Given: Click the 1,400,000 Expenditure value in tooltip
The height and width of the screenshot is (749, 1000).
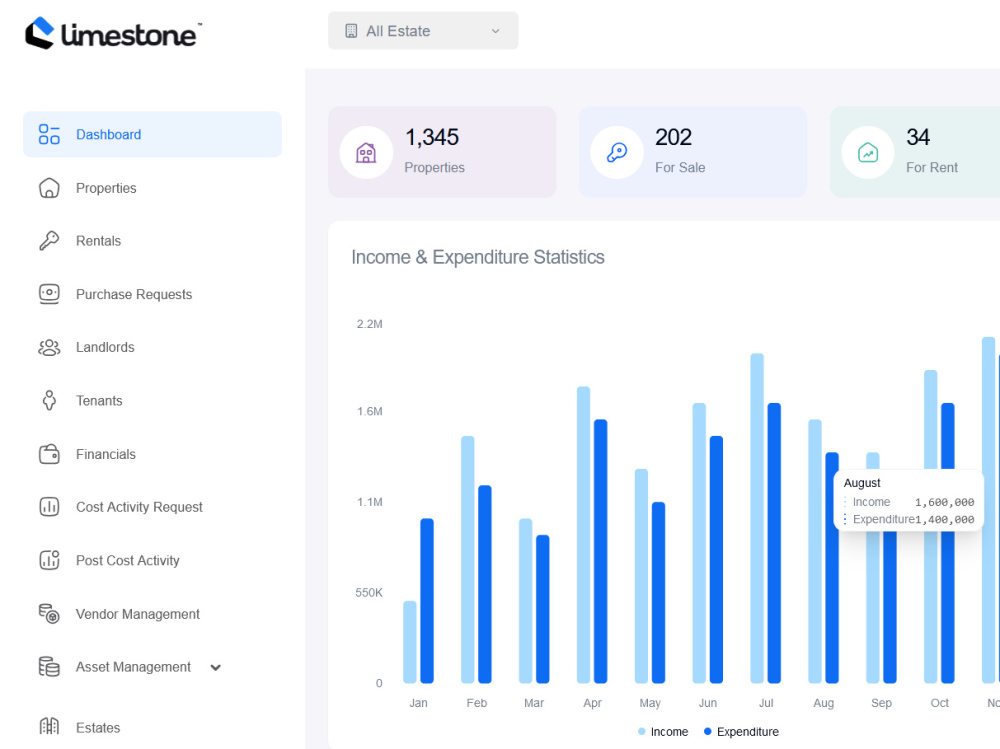Looking at the screenshot, I should coord(945,519).
